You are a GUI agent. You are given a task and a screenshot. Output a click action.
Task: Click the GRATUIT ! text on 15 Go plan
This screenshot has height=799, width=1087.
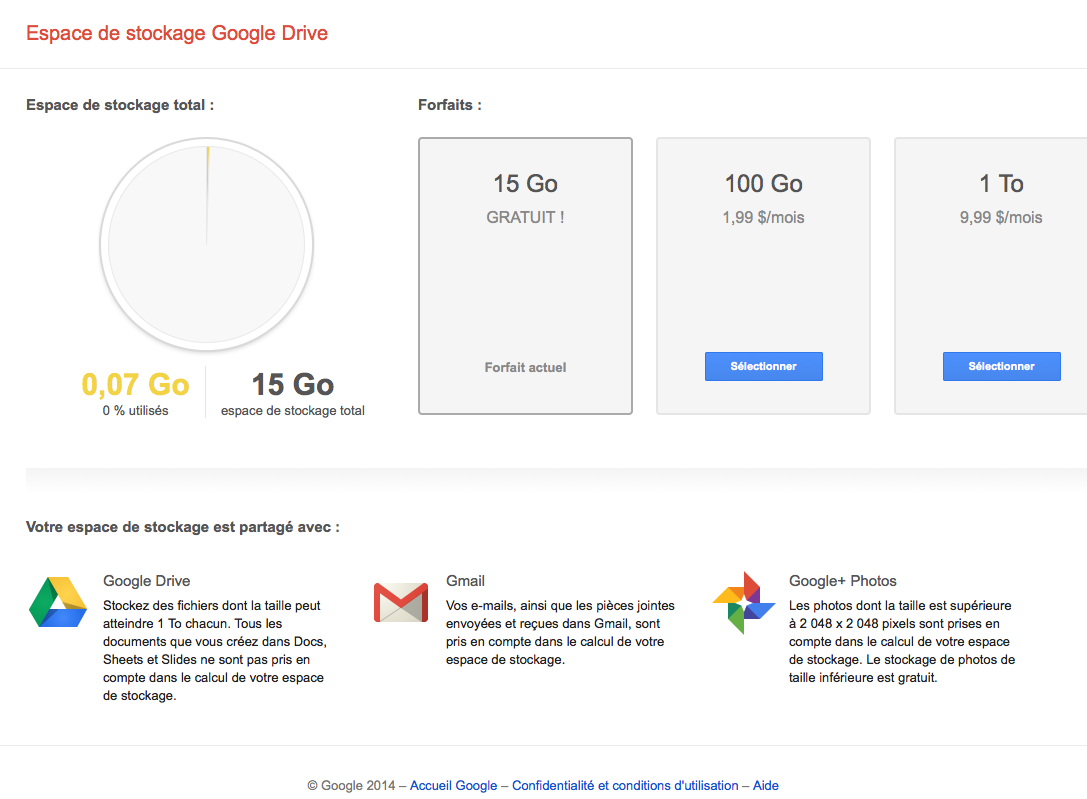(x=525, y=217)
